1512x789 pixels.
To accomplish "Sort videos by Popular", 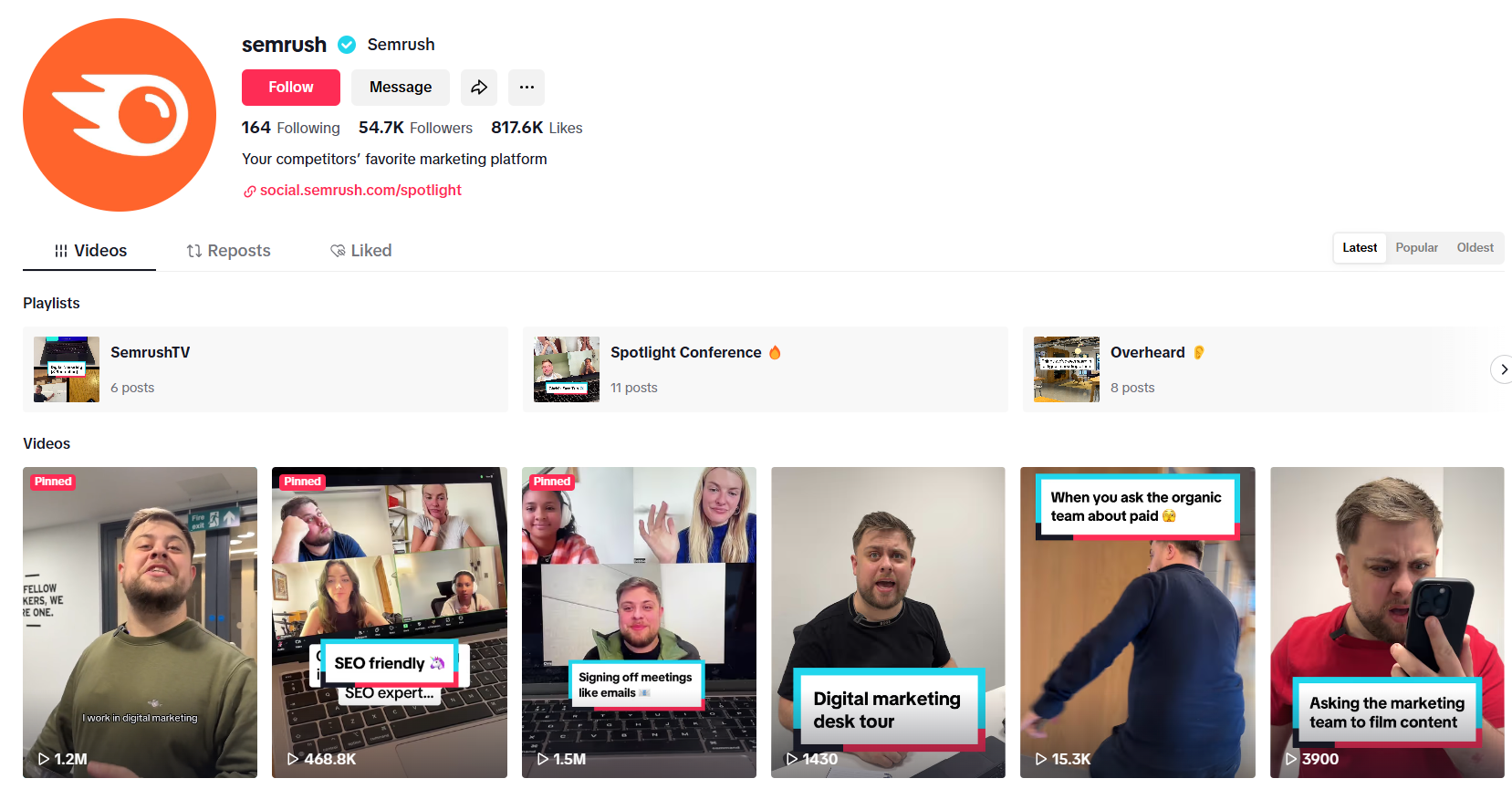I will (1416, 248).
